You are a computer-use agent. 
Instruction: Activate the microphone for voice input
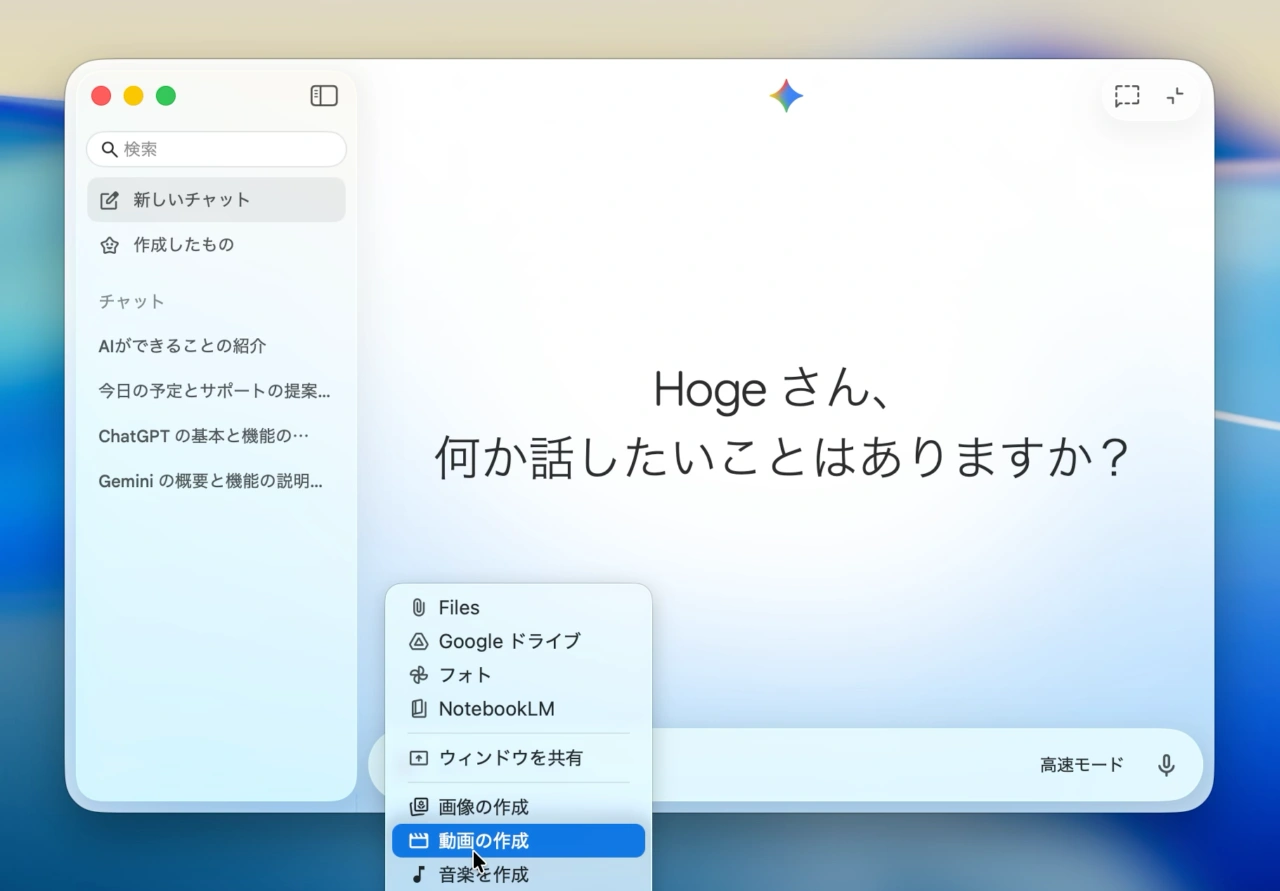coord(1166,764)
